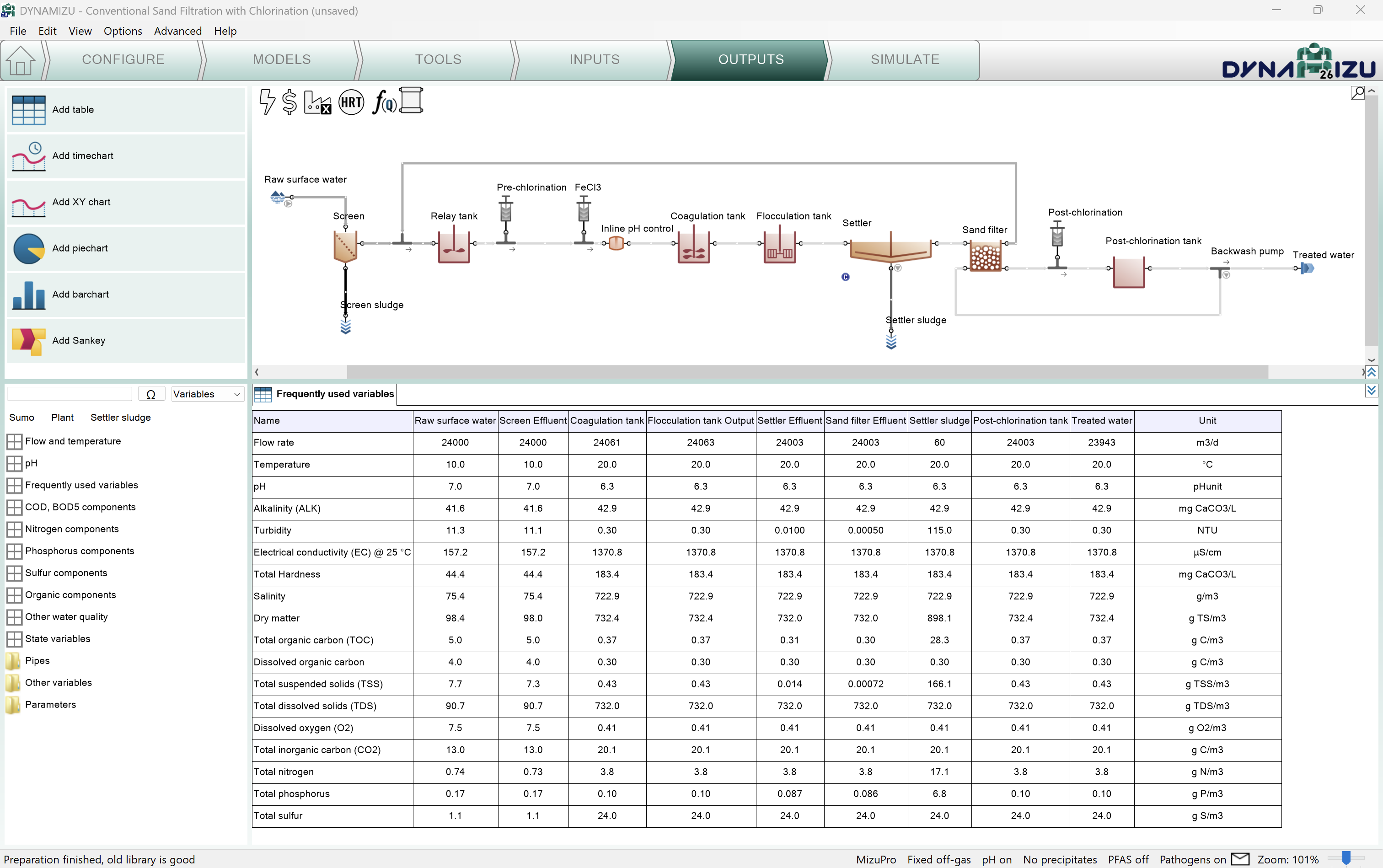Click the magnifier search icon in the flowsheet corner
This screenshot has height=868, width=1383.
click(x=1357, y=92)
